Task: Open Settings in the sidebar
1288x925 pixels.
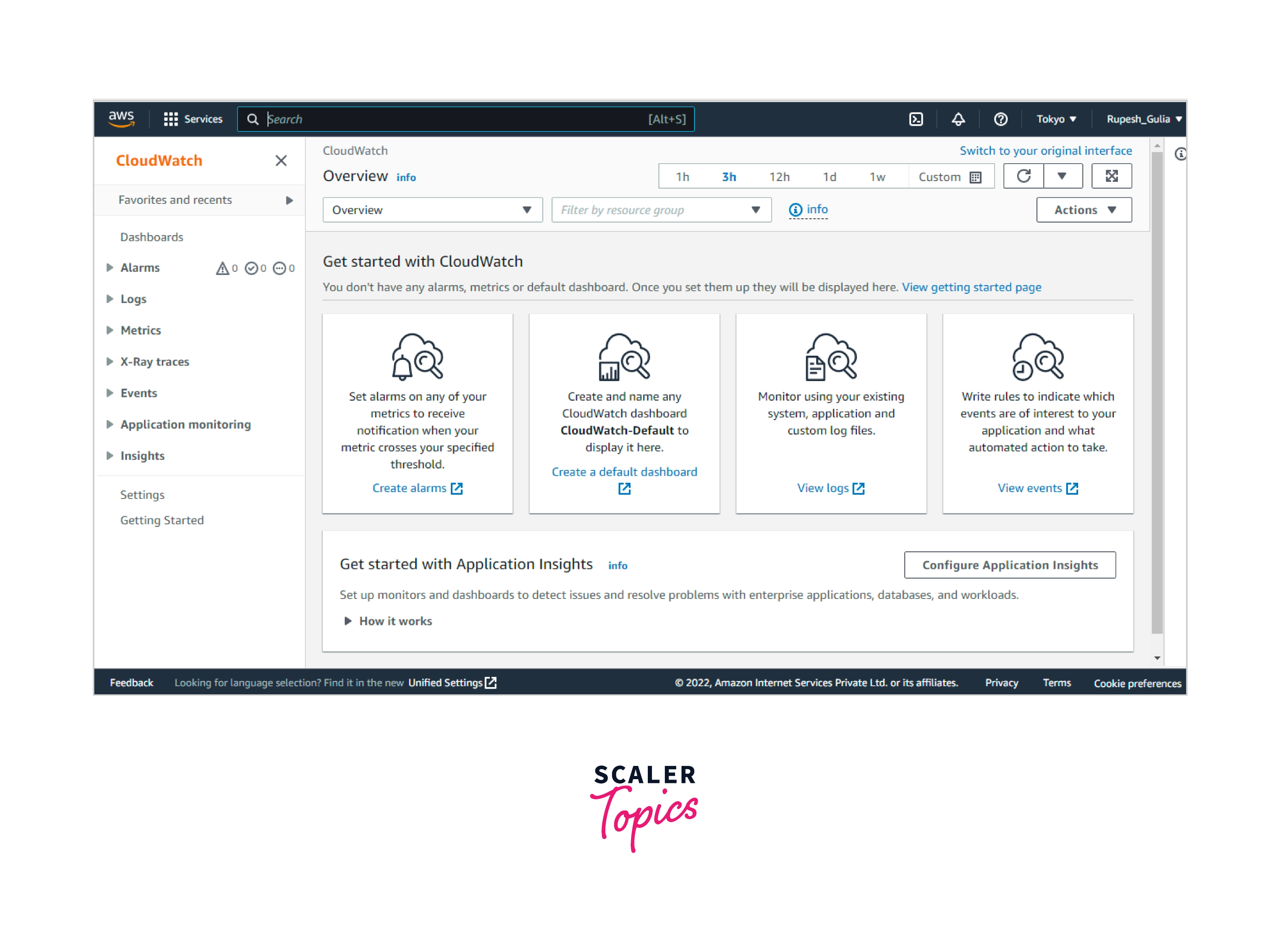Action: (x=142, y=495)
